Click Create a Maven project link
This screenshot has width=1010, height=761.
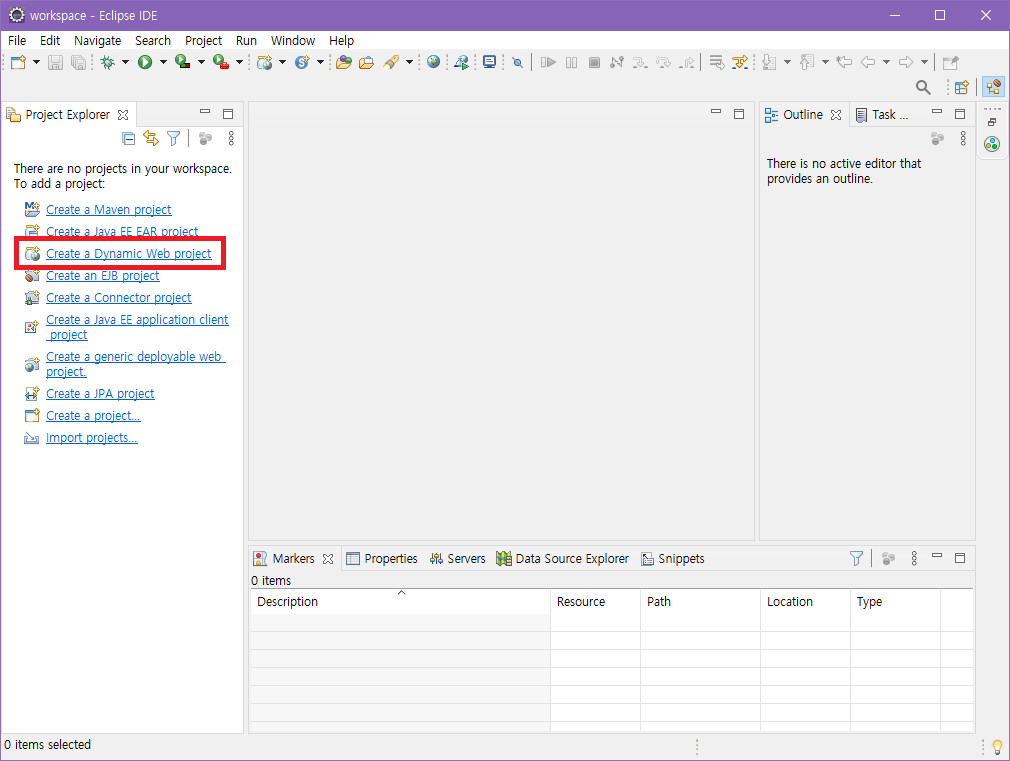point(108,209)
